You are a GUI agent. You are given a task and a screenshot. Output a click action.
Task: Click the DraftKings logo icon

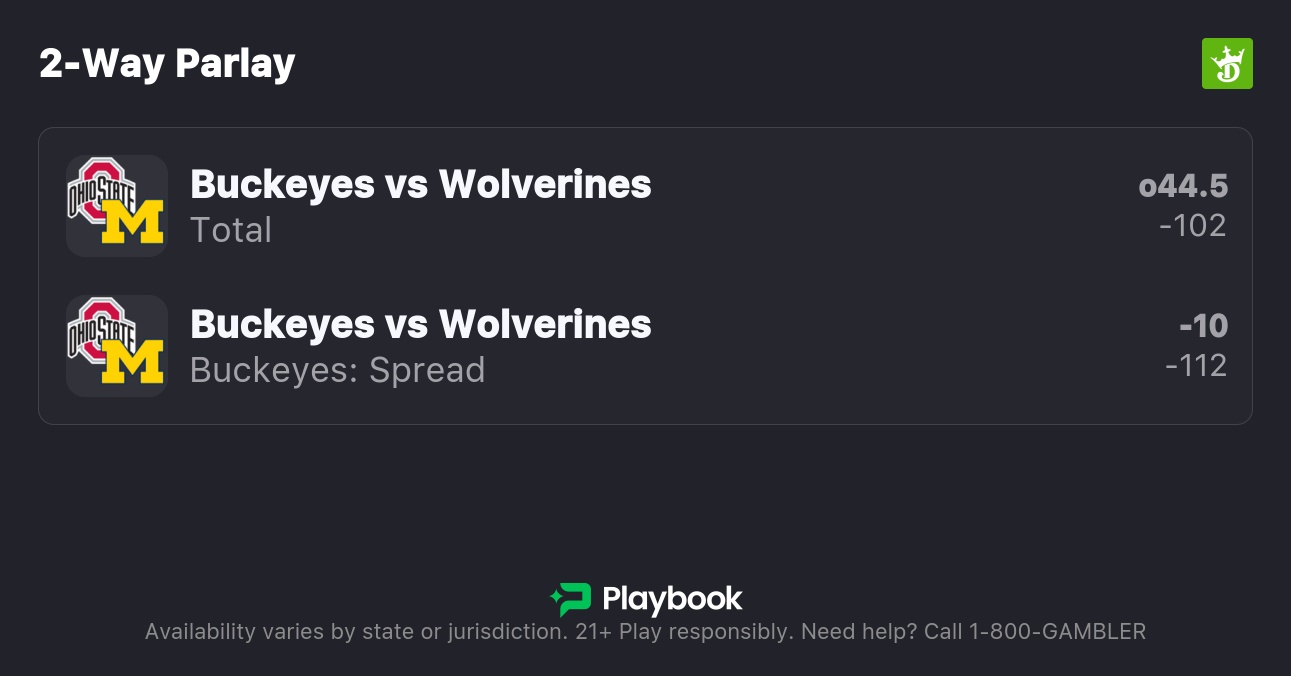1226,64
